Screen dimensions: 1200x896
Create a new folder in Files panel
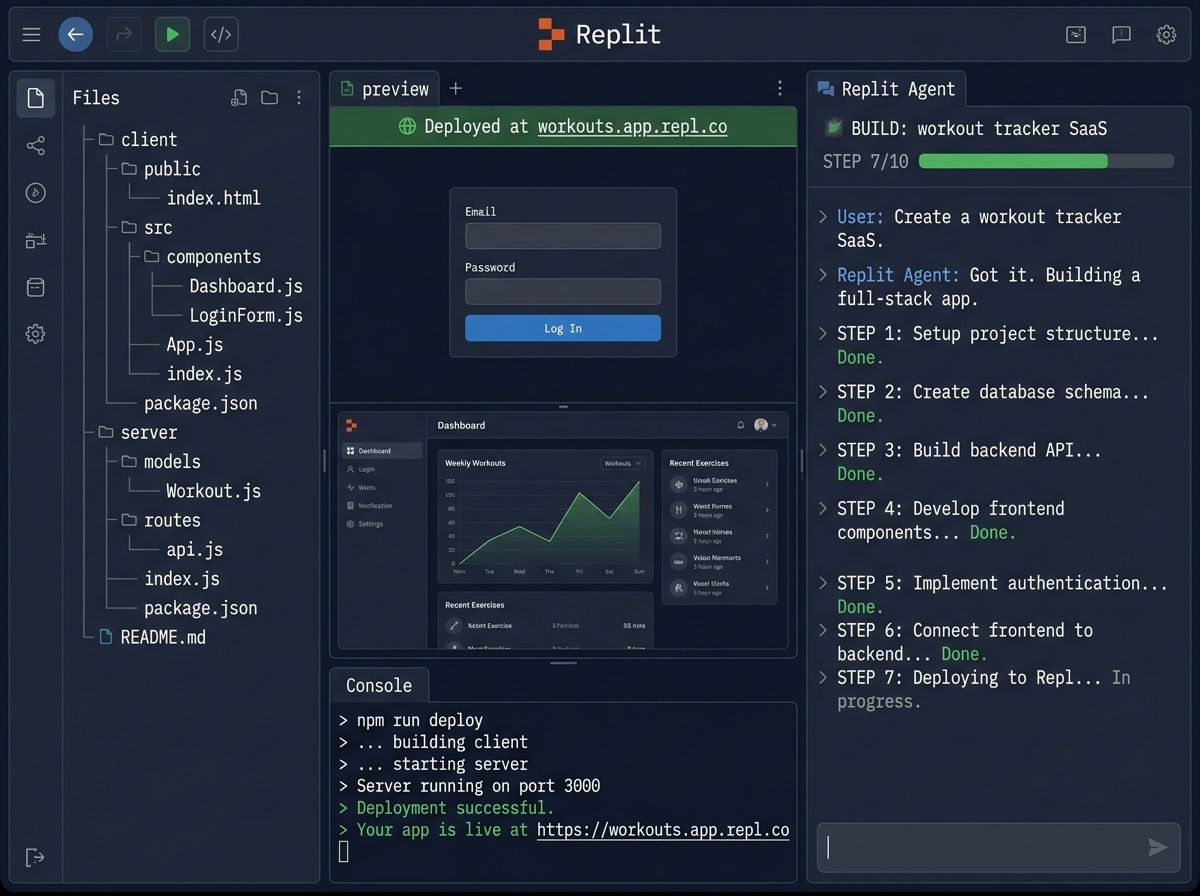[x=269, y=98]
